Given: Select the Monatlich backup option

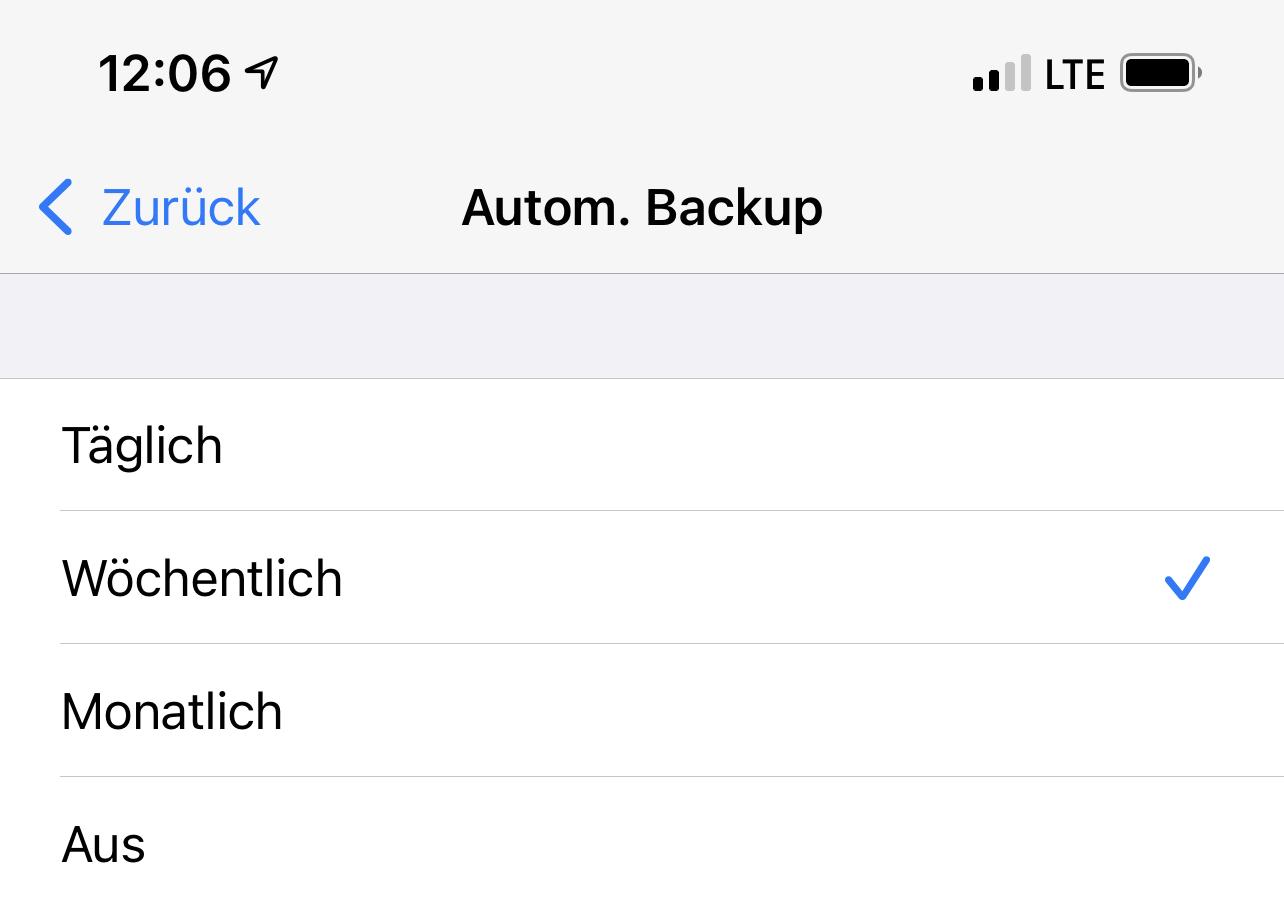Looking at the screenshot, I should [642, 711].
